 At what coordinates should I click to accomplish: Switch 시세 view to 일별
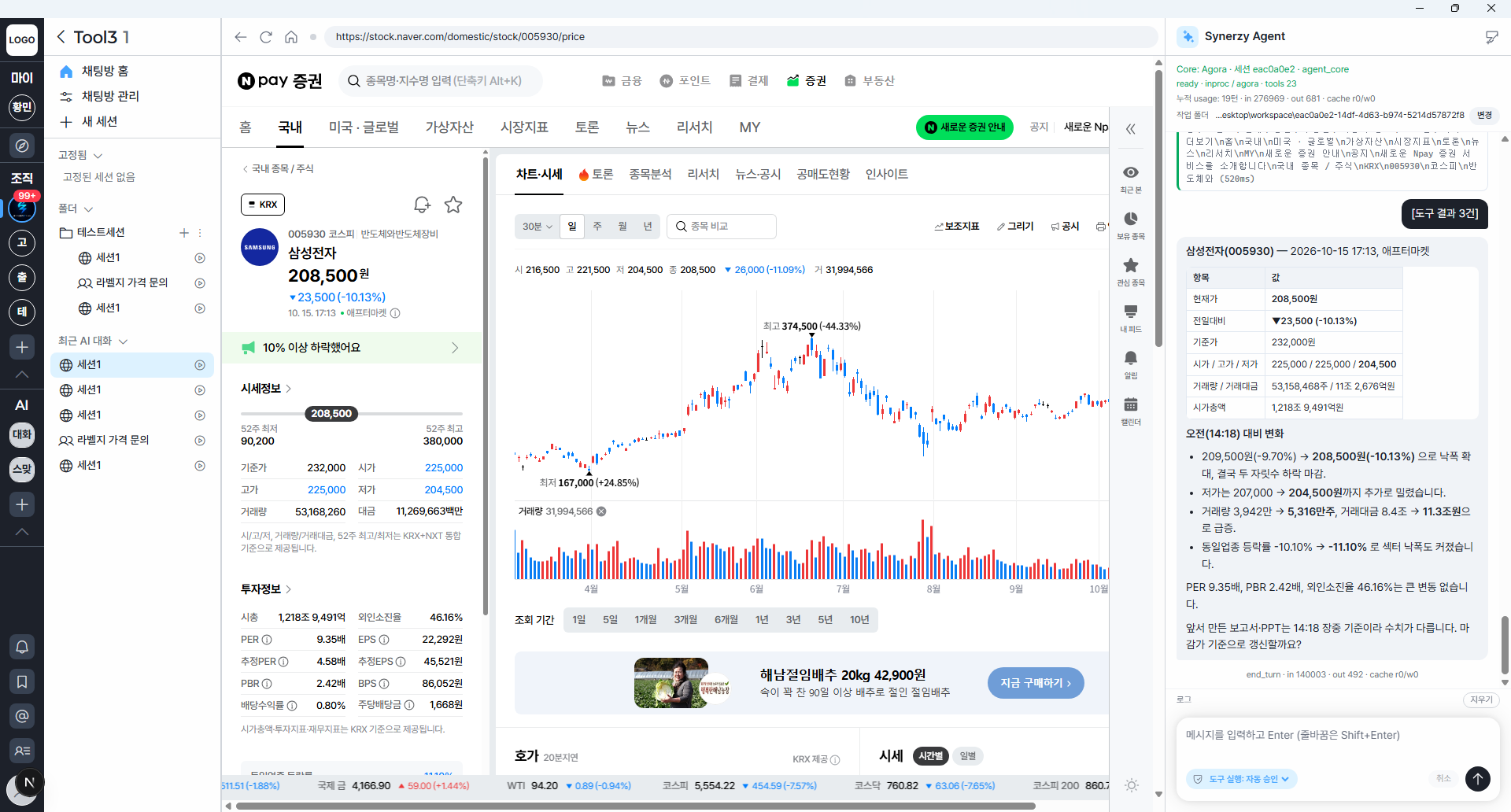point(968,756)
